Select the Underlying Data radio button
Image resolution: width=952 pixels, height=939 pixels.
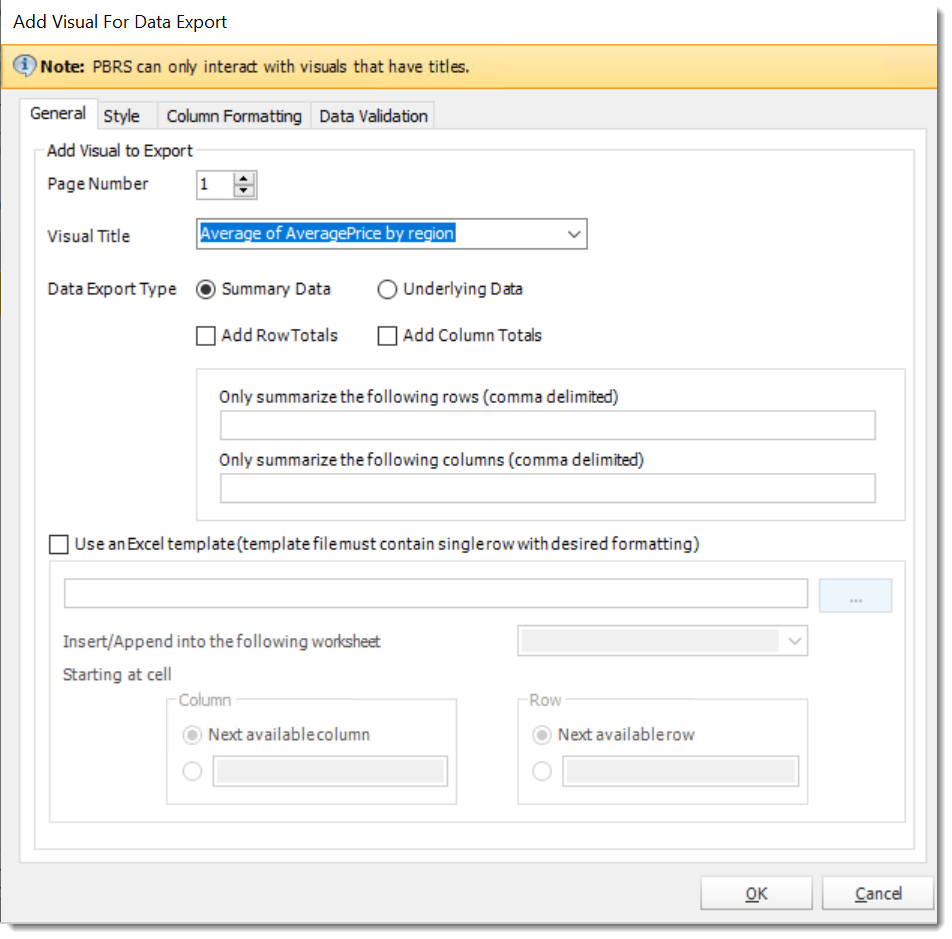[x=387, y=289]
